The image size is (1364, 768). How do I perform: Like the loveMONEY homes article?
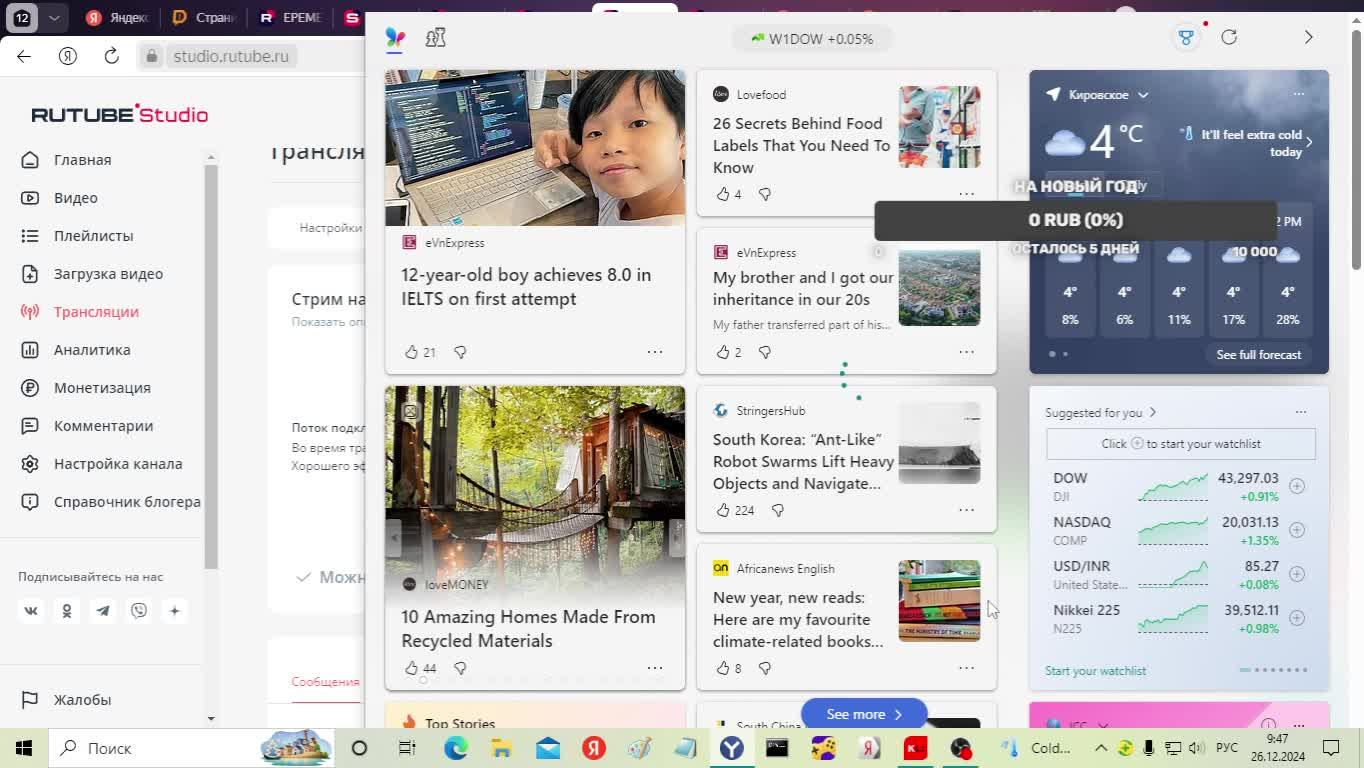pos(411,668)
